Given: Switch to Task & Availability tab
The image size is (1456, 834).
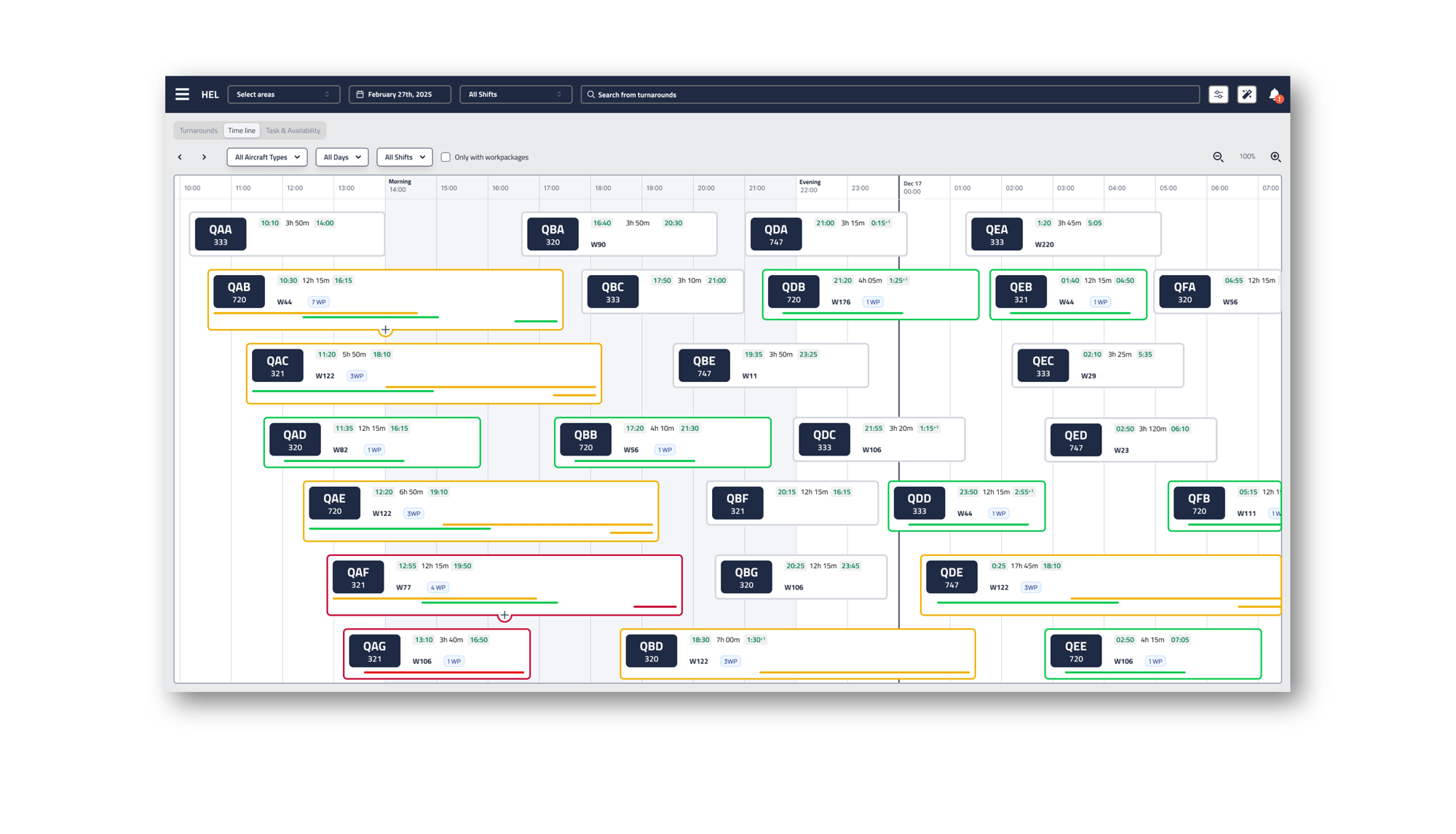Looking at the screenshot, I should (293, 131).
